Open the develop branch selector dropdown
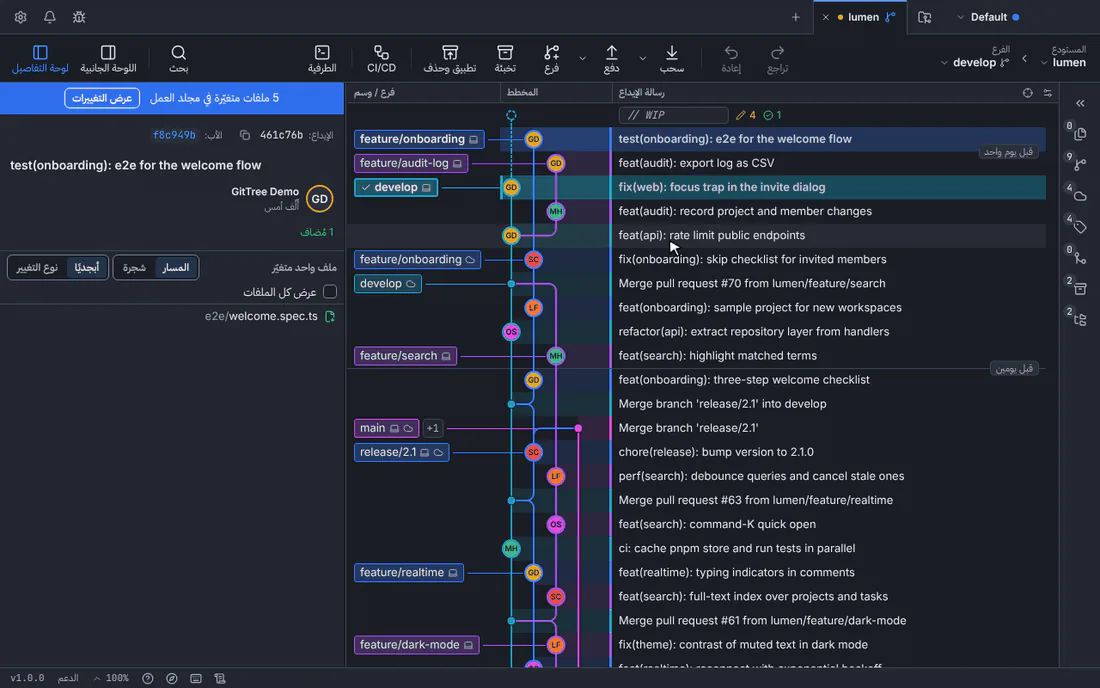The width and height of the screenshot is (1100, 688). pyautogui.click(x=977, y=62)
